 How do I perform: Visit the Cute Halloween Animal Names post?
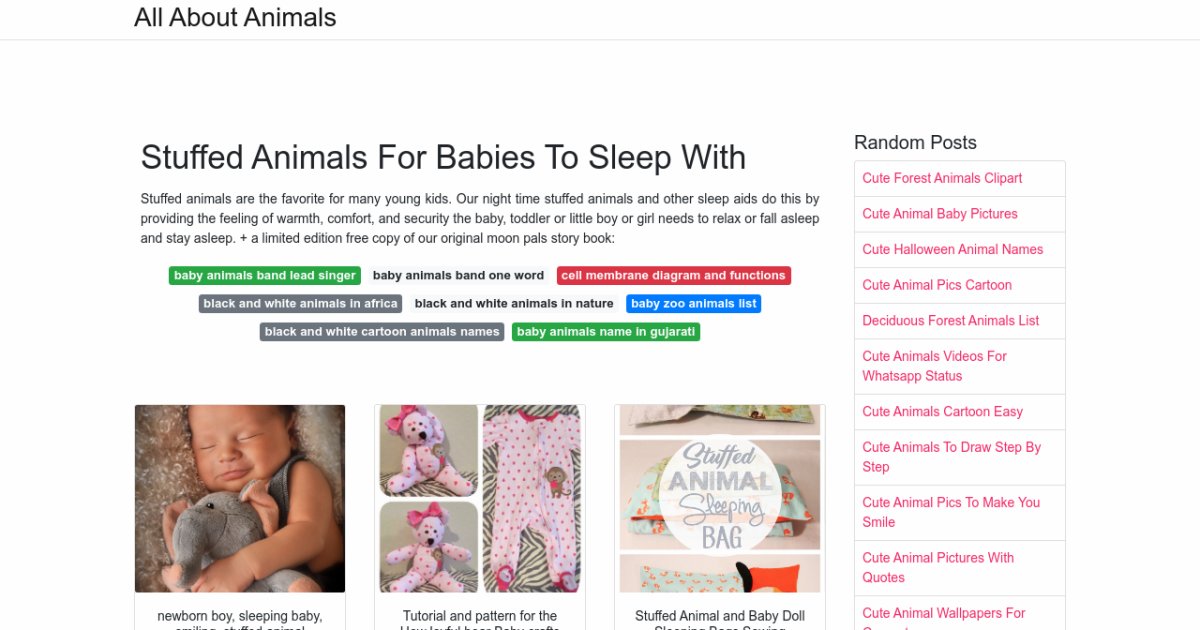(x=952, y=250)
